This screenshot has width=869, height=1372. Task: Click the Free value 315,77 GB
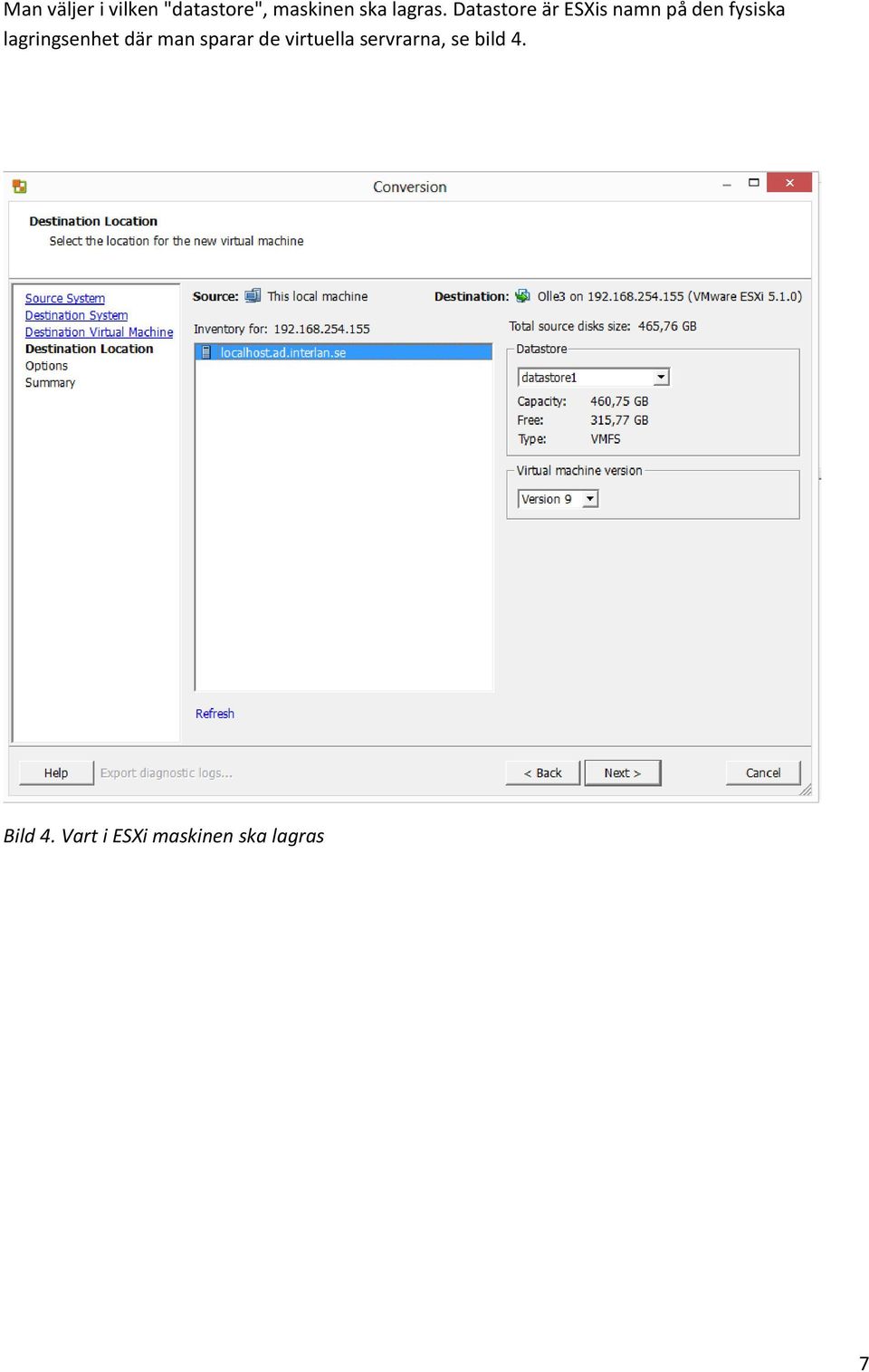(x=619, y=420)
